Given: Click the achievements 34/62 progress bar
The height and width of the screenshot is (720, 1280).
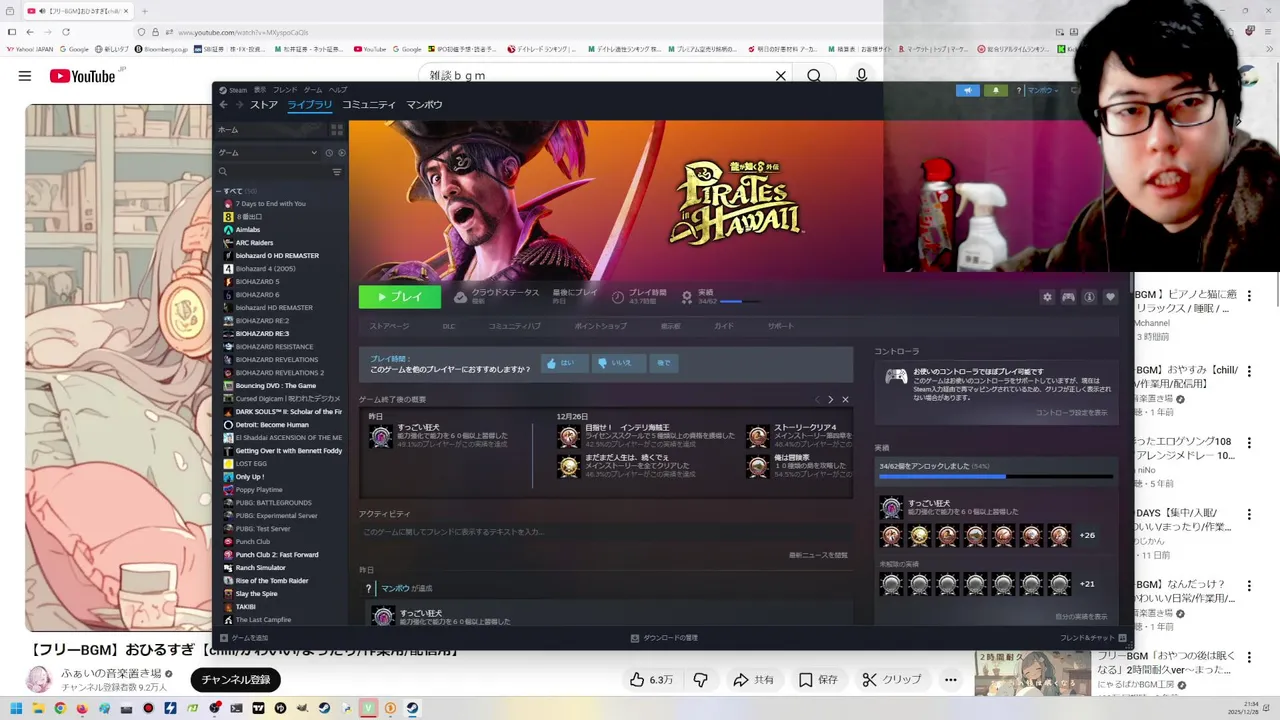Looking at the screenshot, I should pos(739,301).
